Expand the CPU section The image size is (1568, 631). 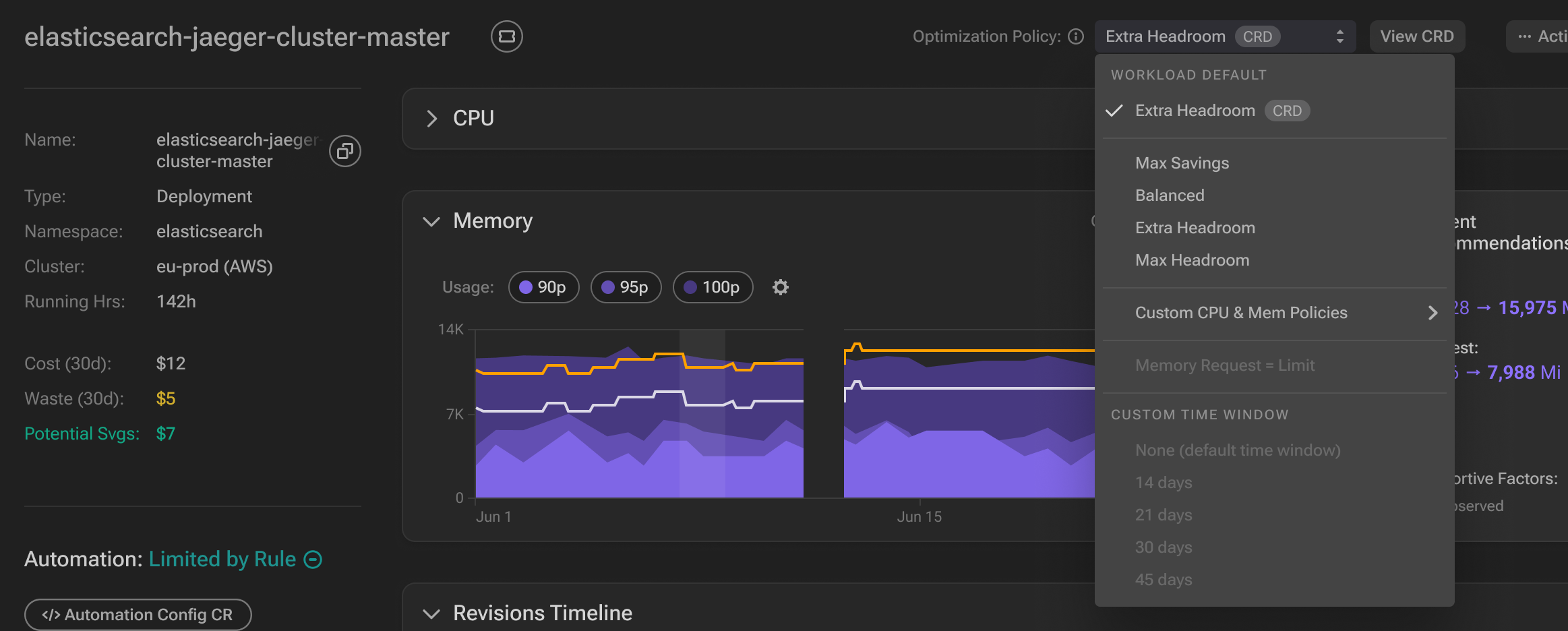(432, 119)
